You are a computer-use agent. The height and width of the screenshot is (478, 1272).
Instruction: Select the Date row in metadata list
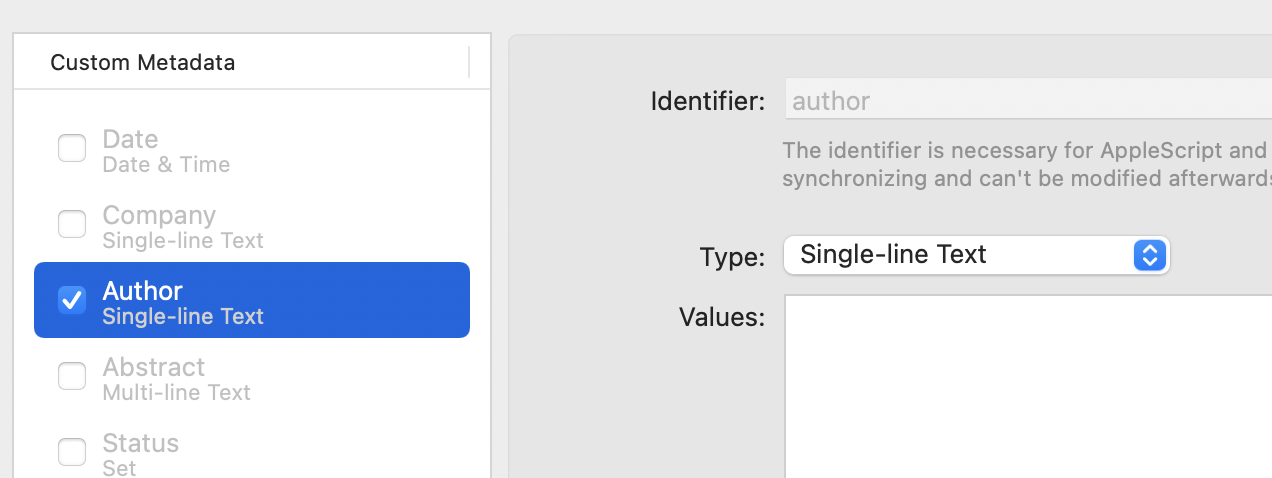tap(252, 150)
